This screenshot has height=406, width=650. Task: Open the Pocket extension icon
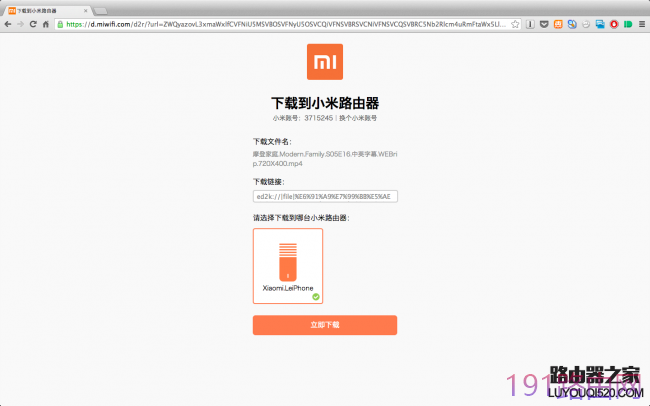544,24
